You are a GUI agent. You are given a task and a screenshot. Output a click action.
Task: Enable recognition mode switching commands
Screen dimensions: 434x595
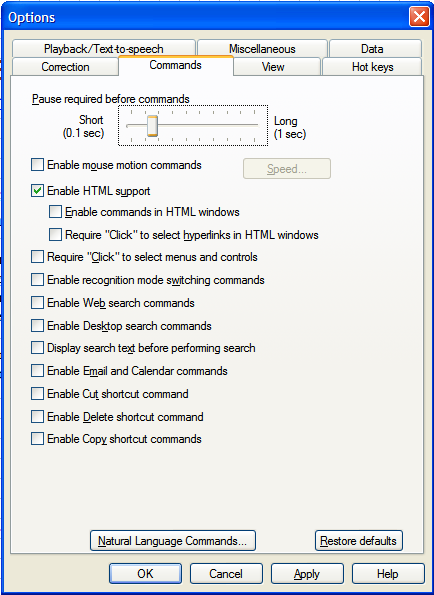37,280
